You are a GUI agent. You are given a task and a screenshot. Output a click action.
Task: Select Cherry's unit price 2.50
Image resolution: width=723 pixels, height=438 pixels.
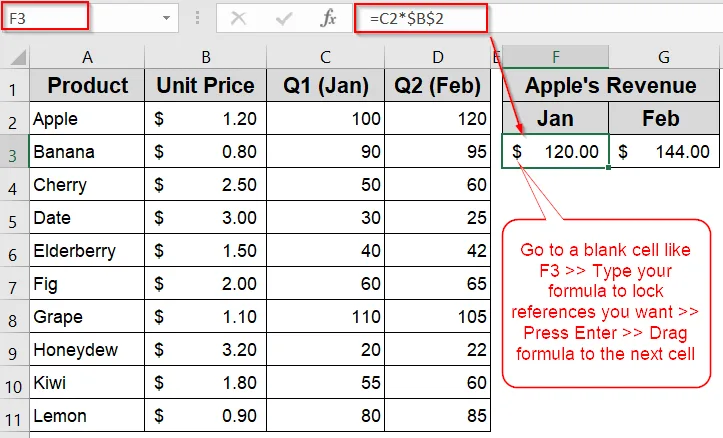click(x=206, y=185)
